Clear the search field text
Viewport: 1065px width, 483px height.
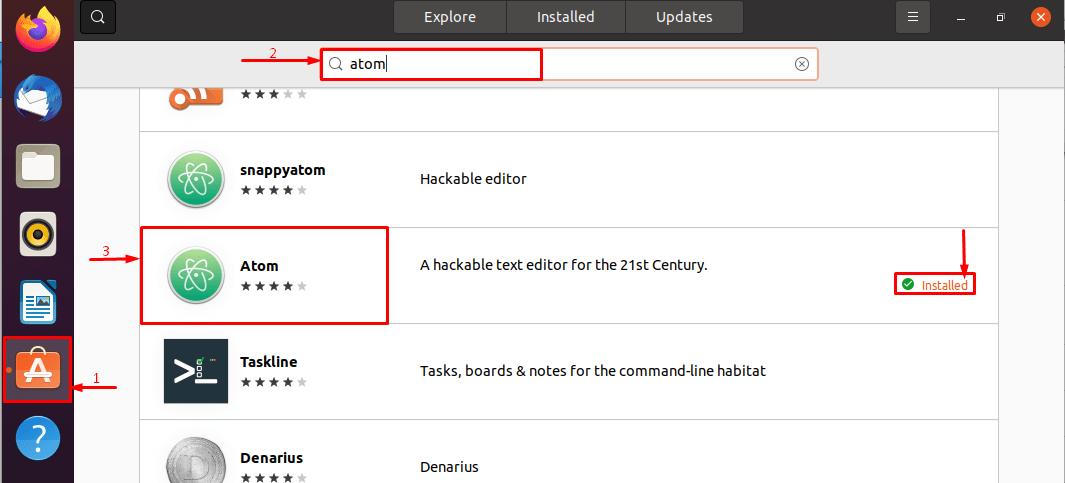click(801, 64)
